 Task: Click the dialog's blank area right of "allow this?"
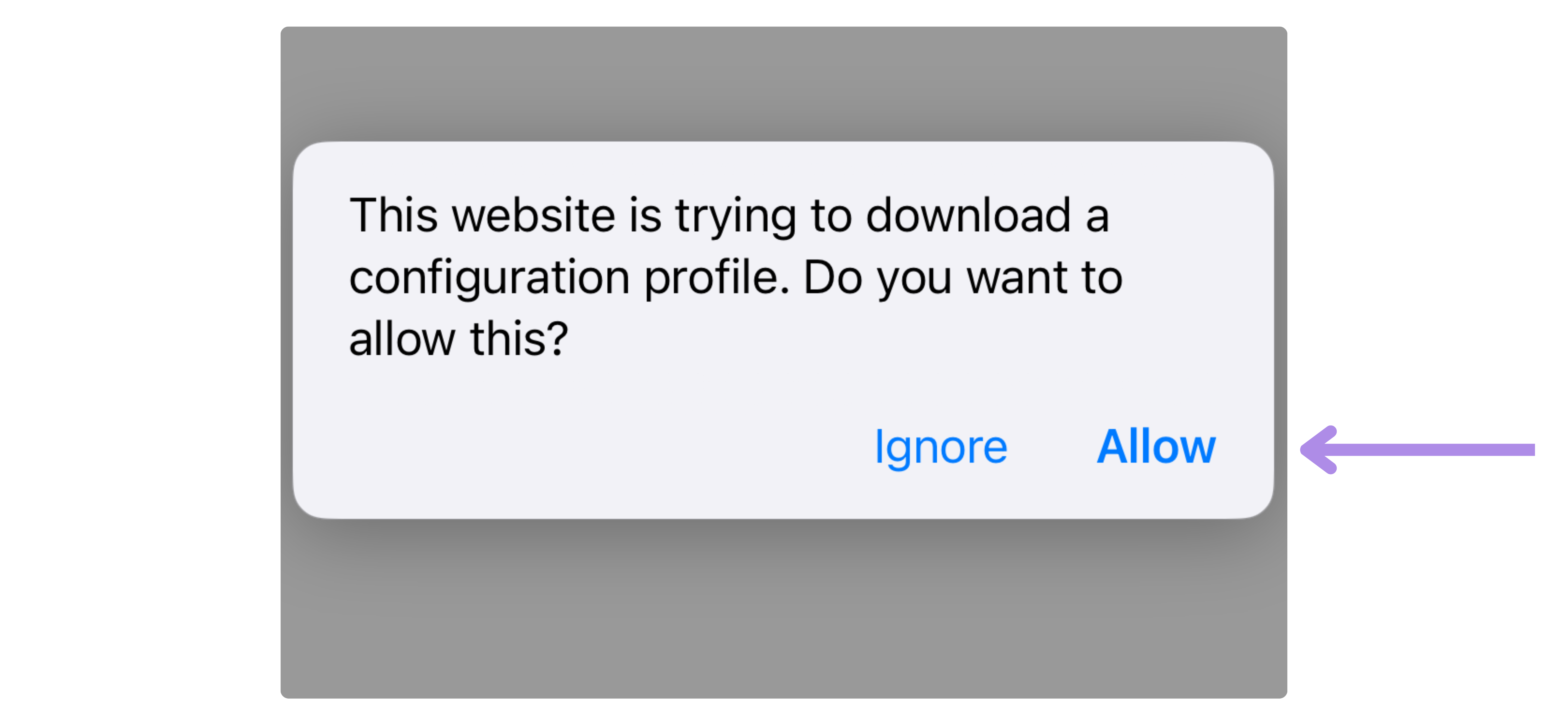pyautogui.click(x=913, y=339)
